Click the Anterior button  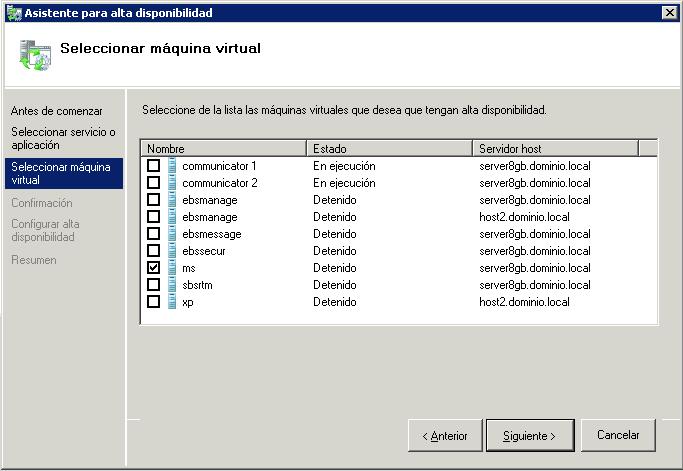pyautogui.click(x=445, y=435)
